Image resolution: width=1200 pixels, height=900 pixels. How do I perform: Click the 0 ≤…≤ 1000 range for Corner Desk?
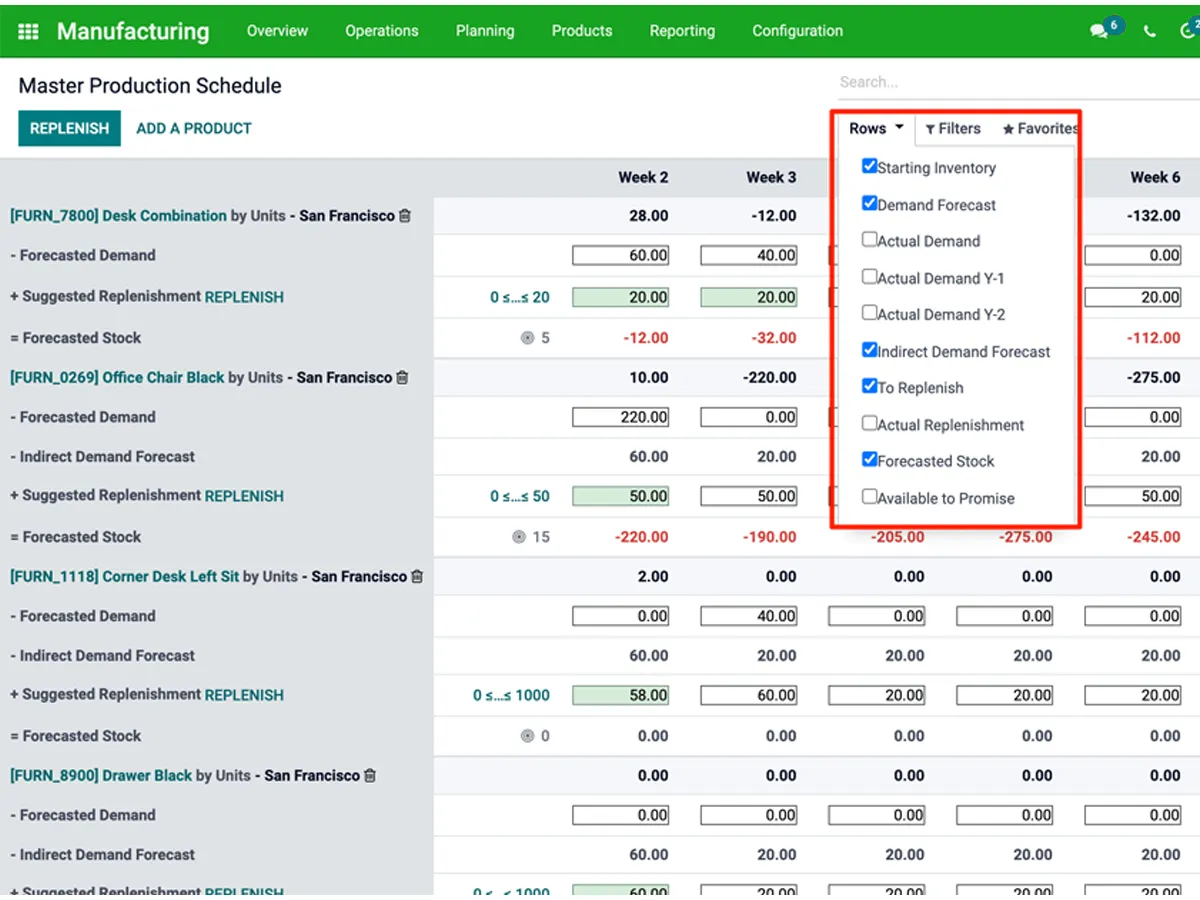pyautogui.click(x=512, y=695)
